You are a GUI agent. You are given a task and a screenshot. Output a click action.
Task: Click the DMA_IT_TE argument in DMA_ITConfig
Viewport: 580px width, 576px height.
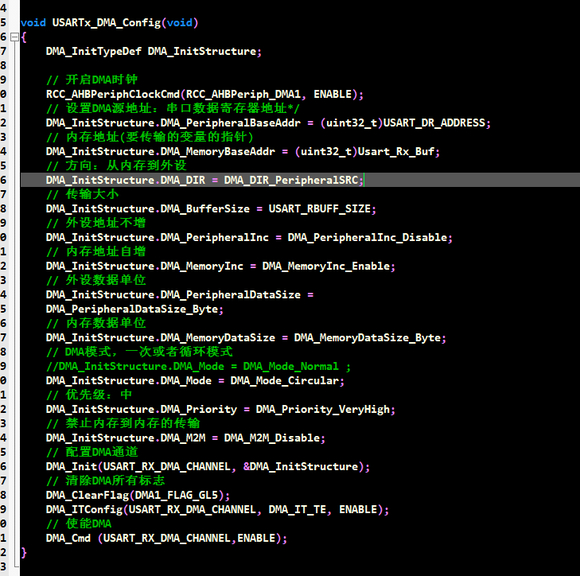tap(297, 509)
